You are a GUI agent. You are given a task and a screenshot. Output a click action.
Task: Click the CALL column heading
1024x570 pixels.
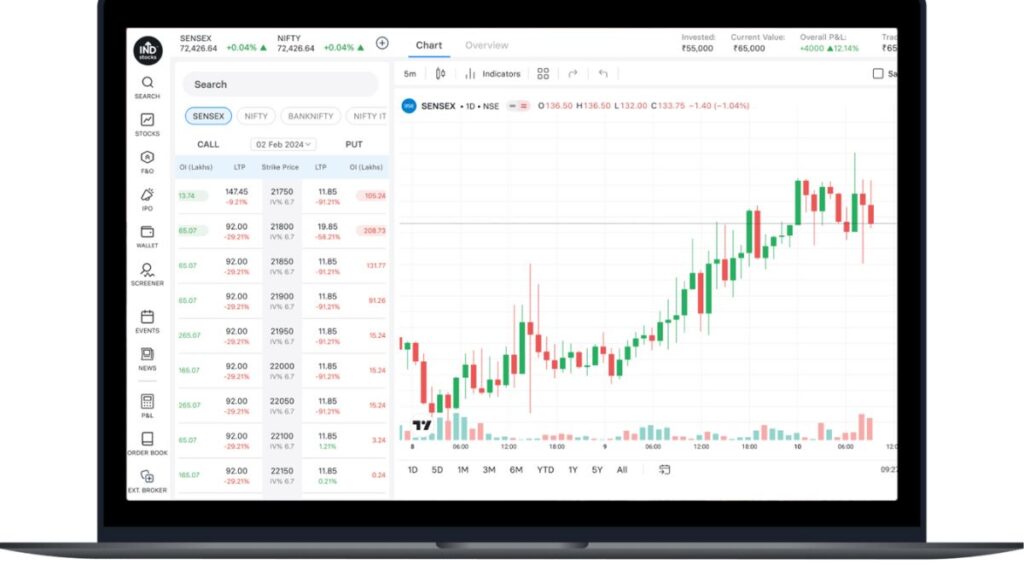(208, 144)
